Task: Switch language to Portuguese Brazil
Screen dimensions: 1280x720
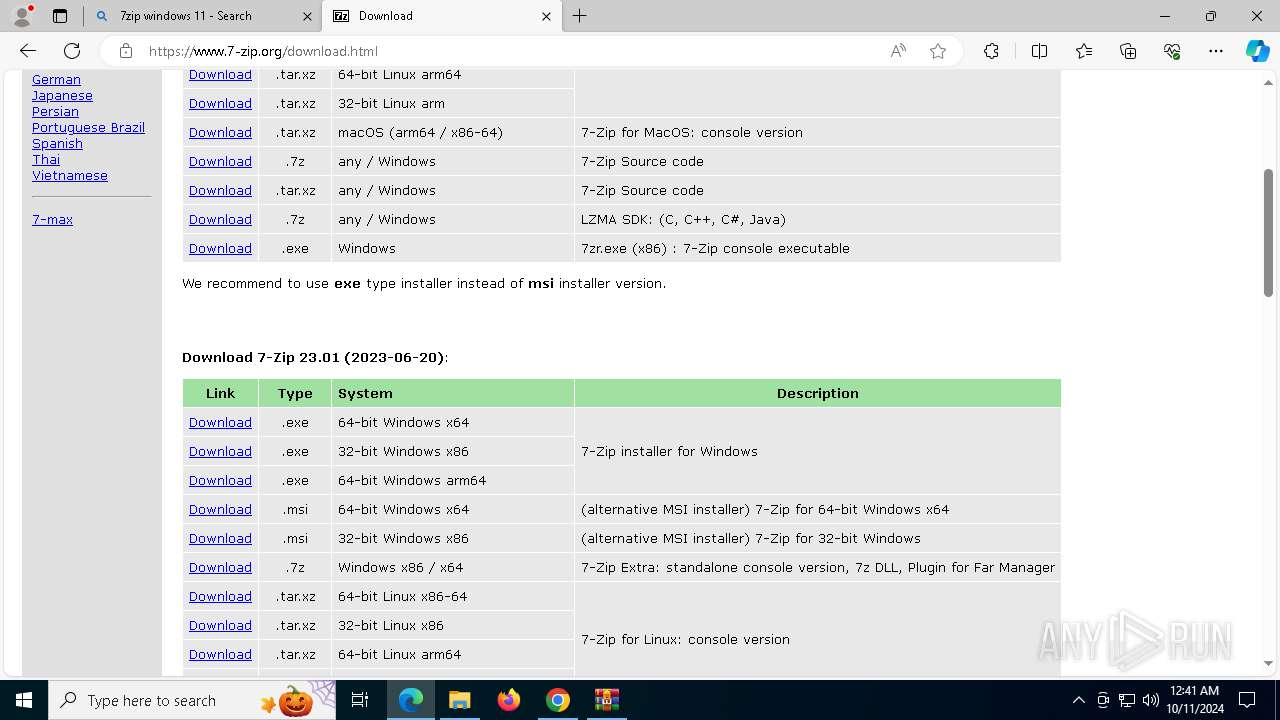Action: (x=88, y=127)
